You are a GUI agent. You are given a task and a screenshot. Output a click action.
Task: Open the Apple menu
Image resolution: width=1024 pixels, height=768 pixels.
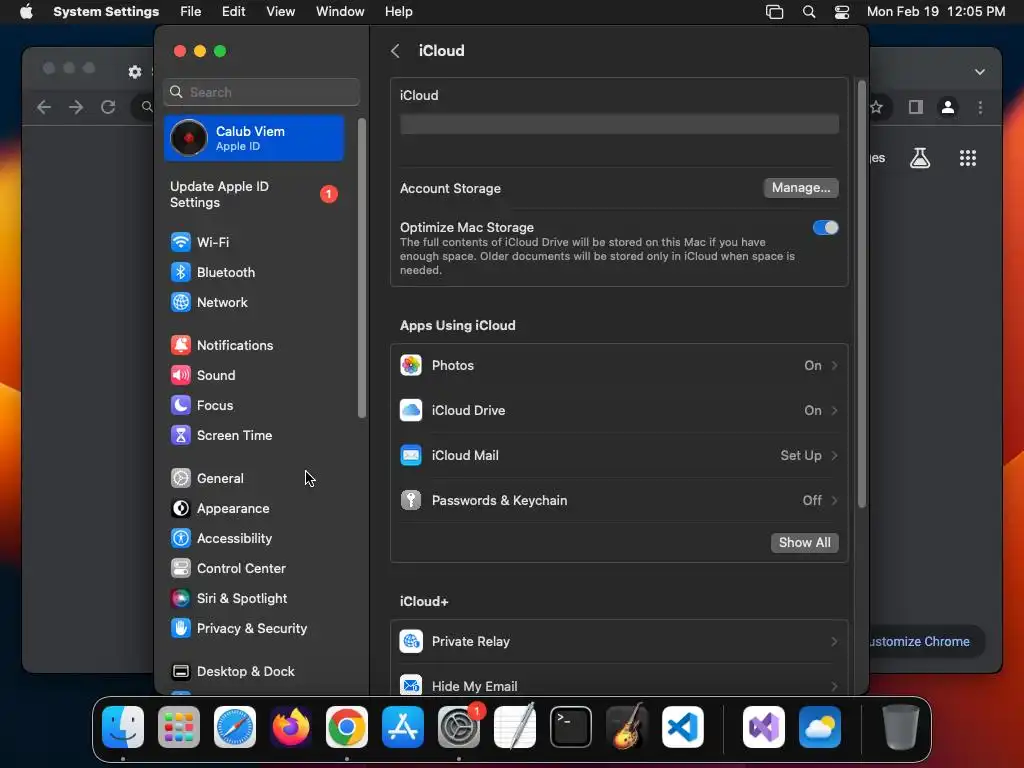(x=26, y=12)
